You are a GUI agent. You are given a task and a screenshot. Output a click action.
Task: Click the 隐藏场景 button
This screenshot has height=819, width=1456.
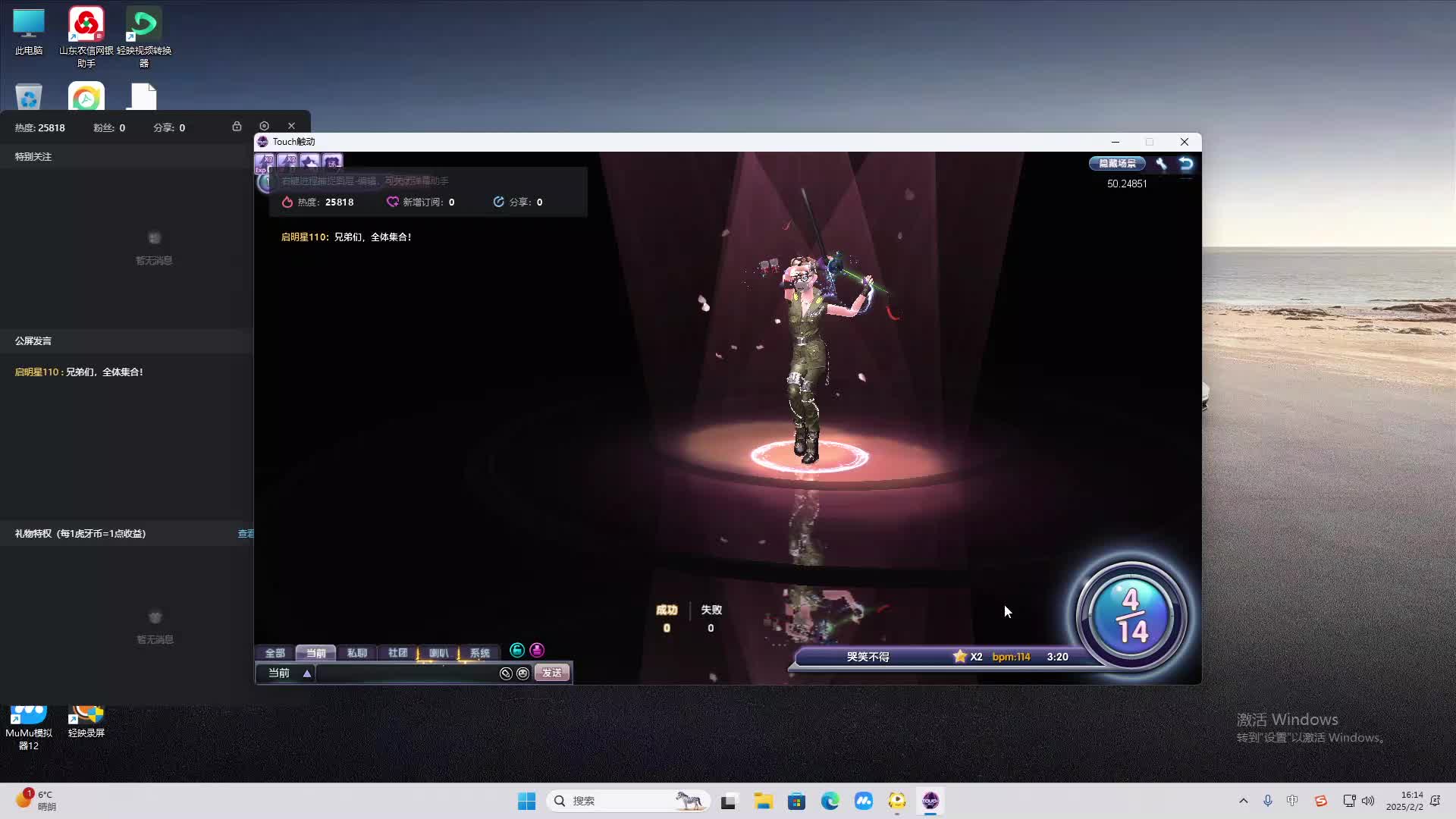click(x=1116, y=163)
